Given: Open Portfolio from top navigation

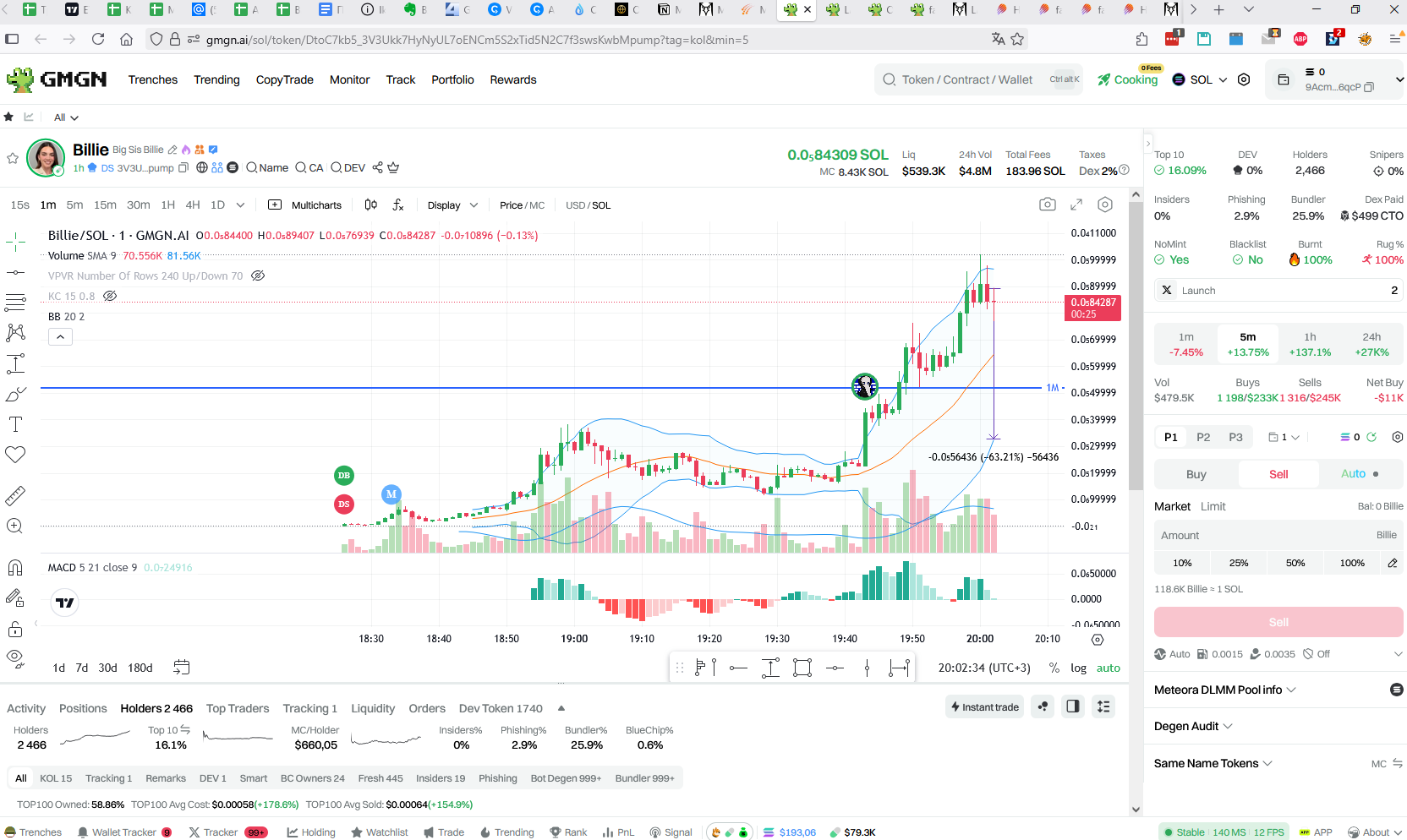Looking at the screenshot, I should click(452, 79).
